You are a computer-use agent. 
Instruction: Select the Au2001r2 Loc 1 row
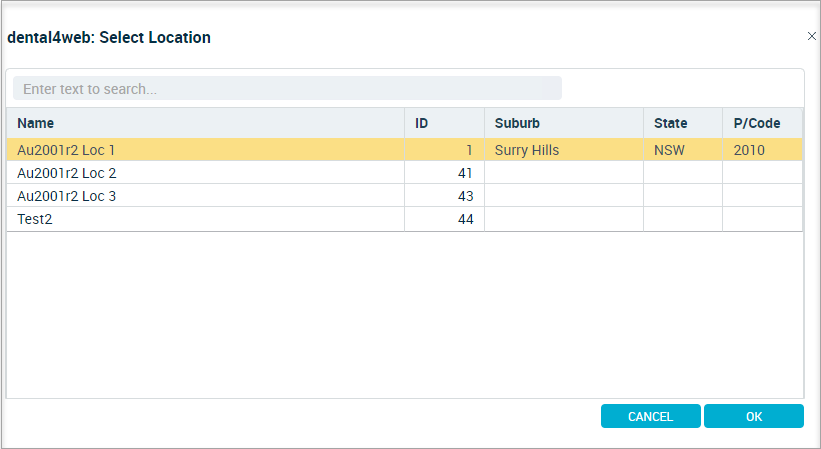(x=404, y=150)
